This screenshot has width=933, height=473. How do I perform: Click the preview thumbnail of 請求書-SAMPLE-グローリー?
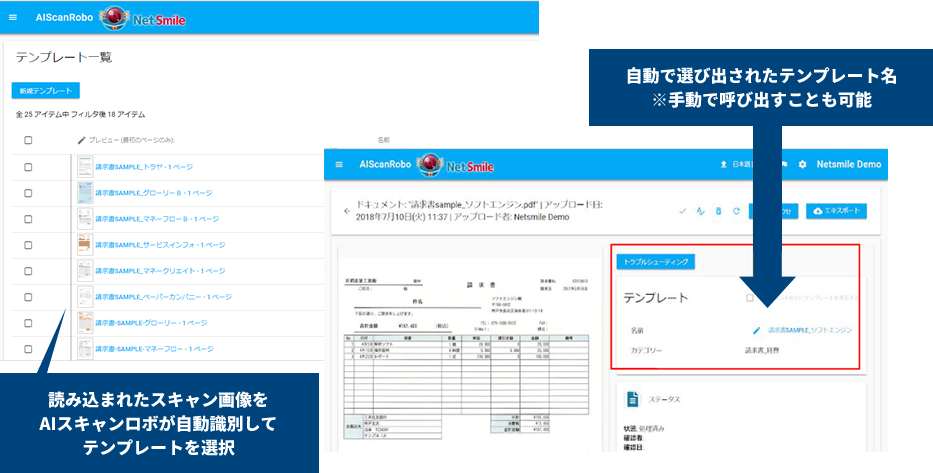85,323
